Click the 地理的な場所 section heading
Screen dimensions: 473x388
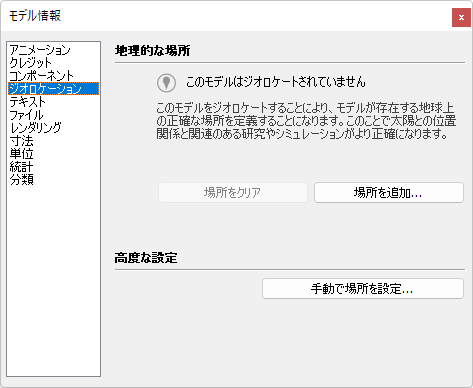tap(152, 51)
